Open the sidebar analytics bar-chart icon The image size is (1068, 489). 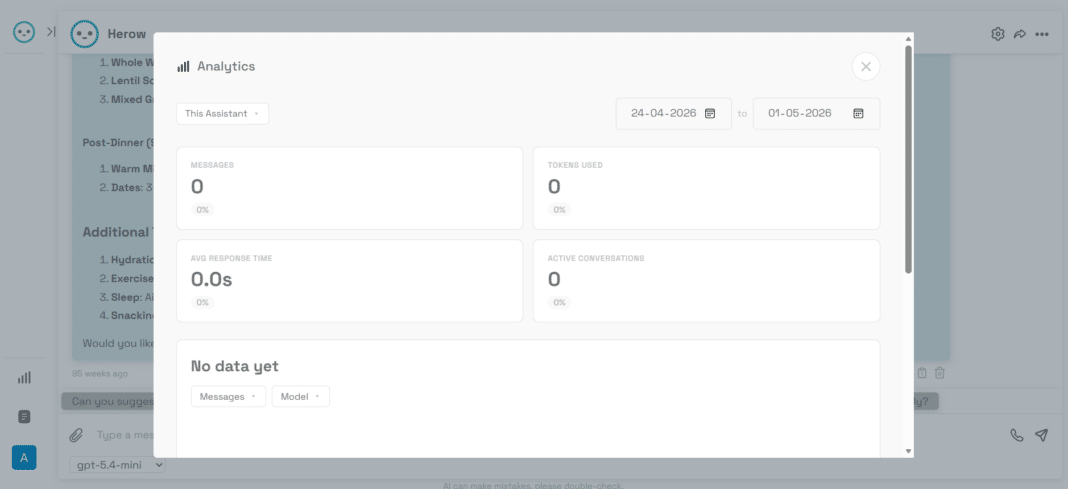click(x=25, y=377)
